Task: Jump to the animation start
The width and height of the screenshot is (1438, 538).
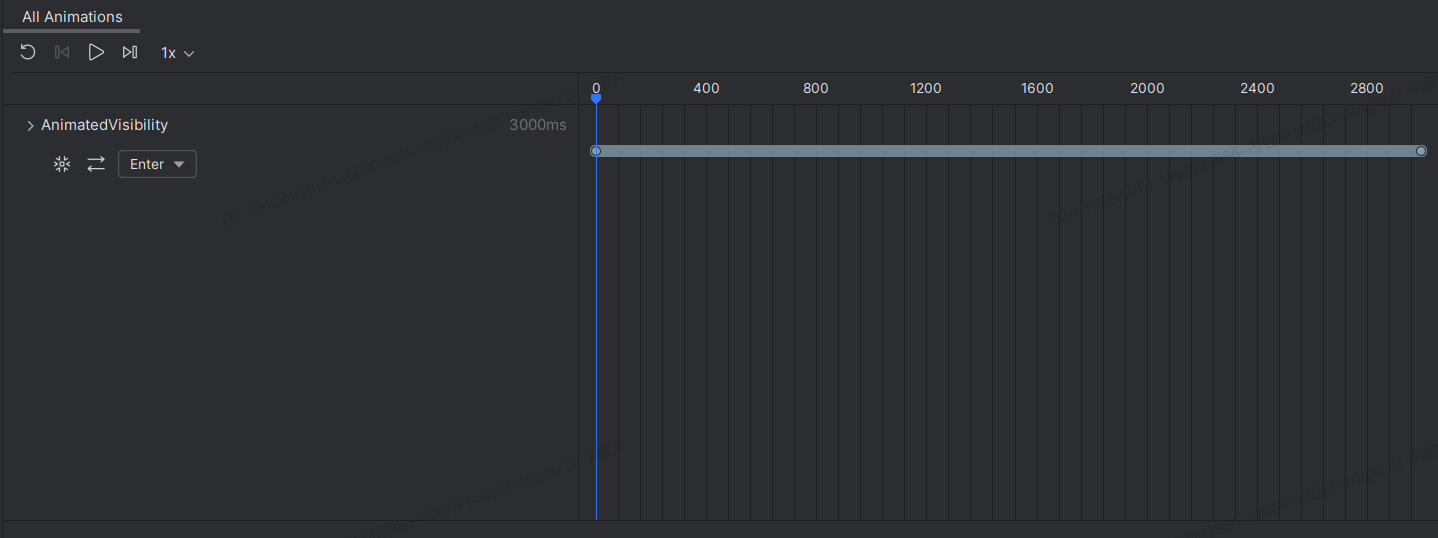Action: [x=62, y=52]
